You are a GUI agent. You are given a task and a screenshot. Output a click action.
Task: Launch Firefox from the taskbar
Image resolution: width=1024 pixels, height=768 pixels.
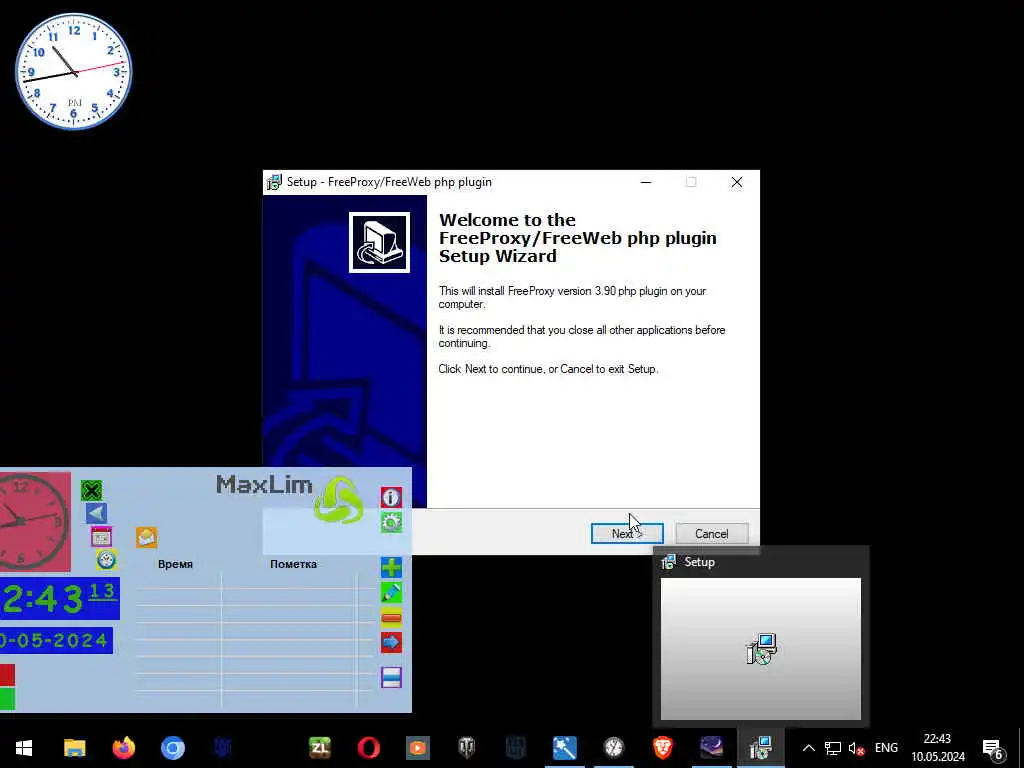click(123, 748)
